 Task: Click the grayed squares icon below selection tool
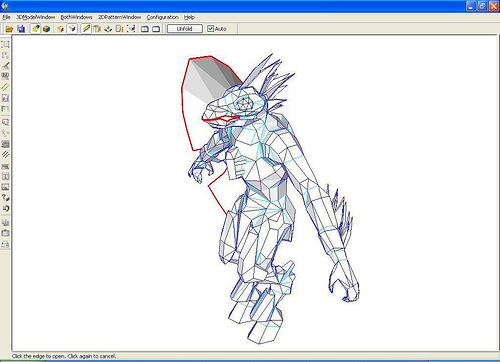(5, 55)
